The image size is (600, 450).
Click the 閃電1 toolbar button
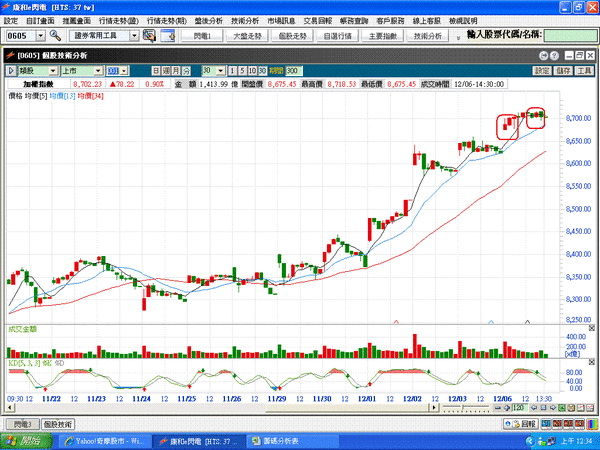[x=202, y=36]
